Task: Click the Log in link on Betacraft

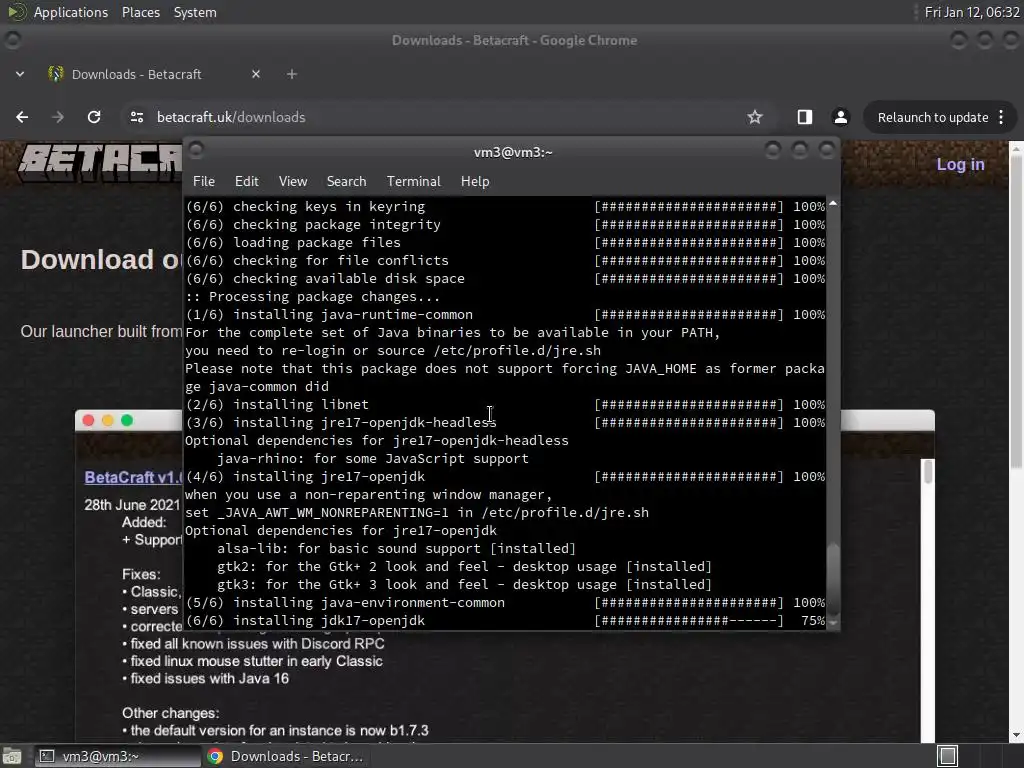Action: pos(960,165)
